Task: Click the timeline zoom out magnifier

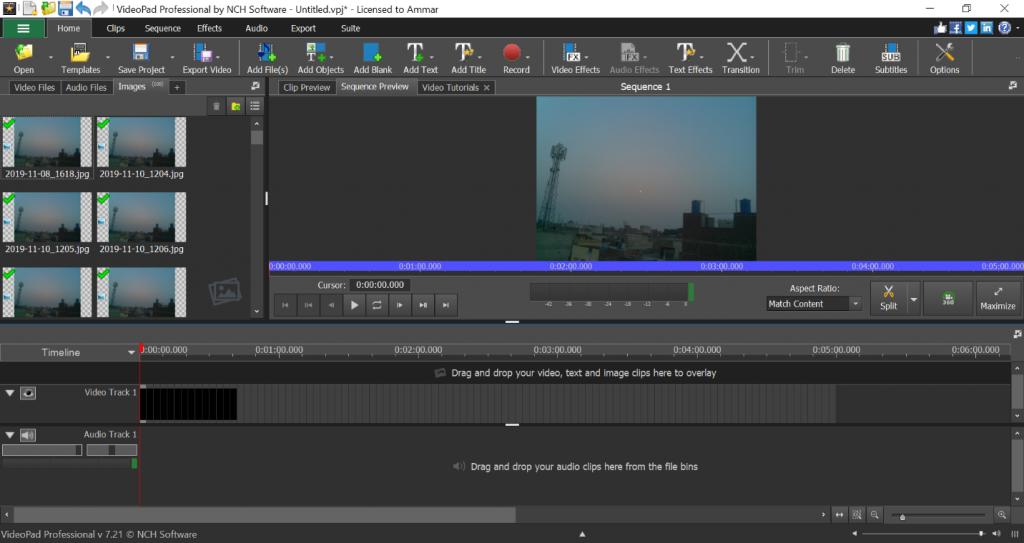Action: [x=874, y=515]
